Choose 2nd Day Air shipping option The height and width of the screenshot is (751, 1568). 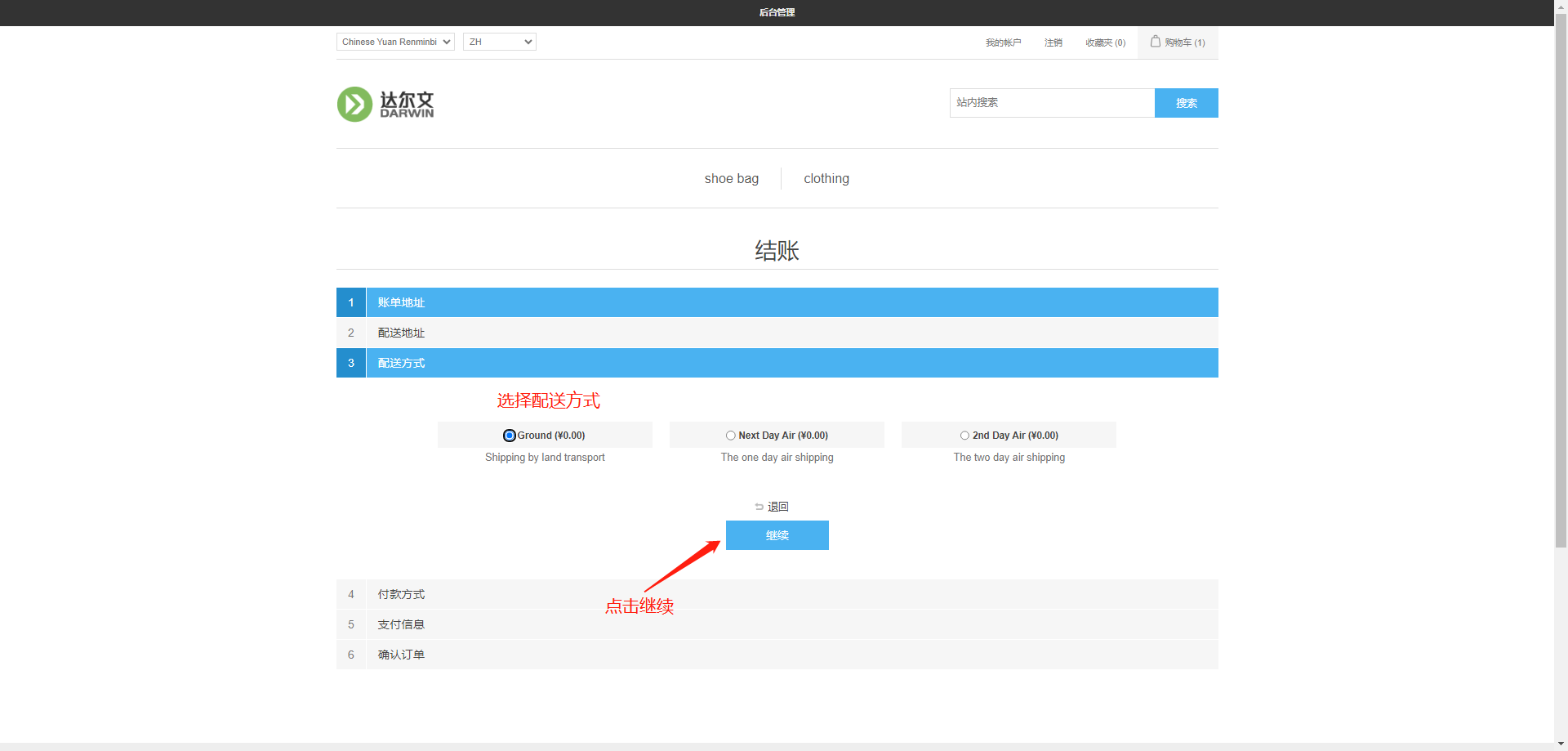click(964, 436)
